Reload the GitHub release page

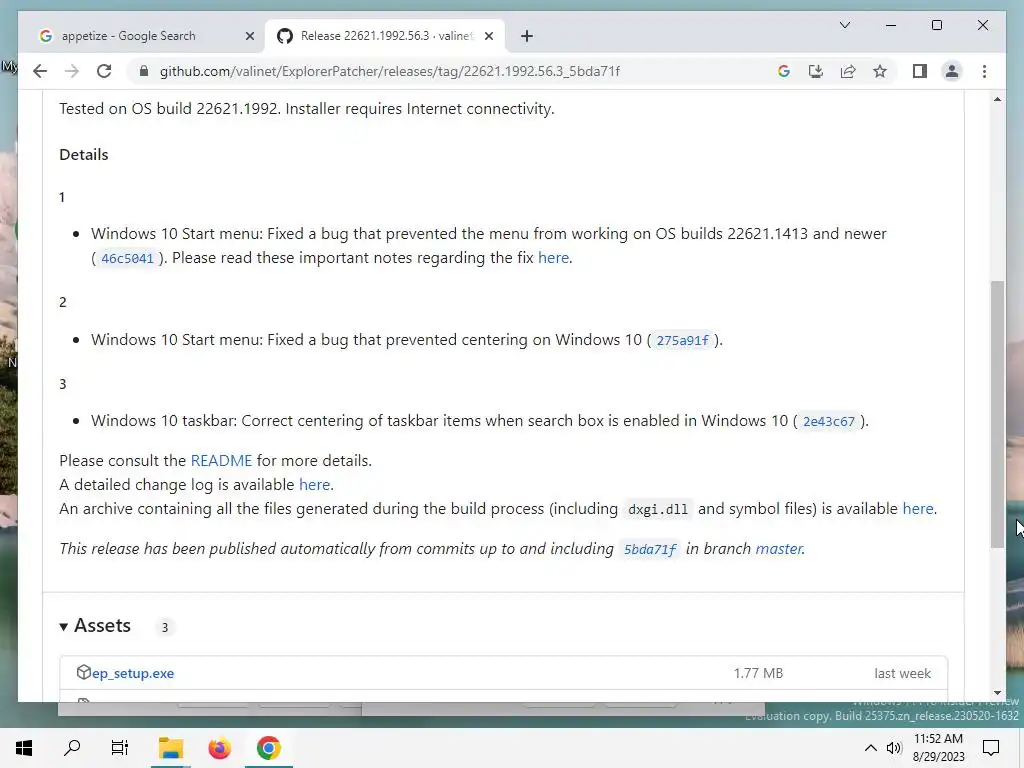(x=104, y=71)
